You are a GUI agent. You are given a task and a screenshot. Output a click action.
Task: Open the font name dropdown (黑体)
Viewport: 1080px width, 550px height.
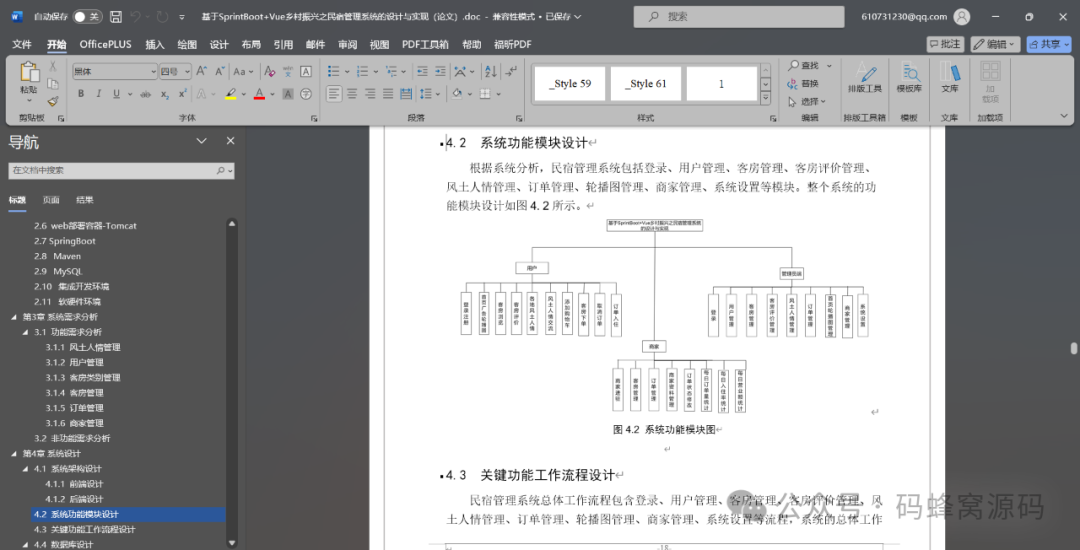153,71
